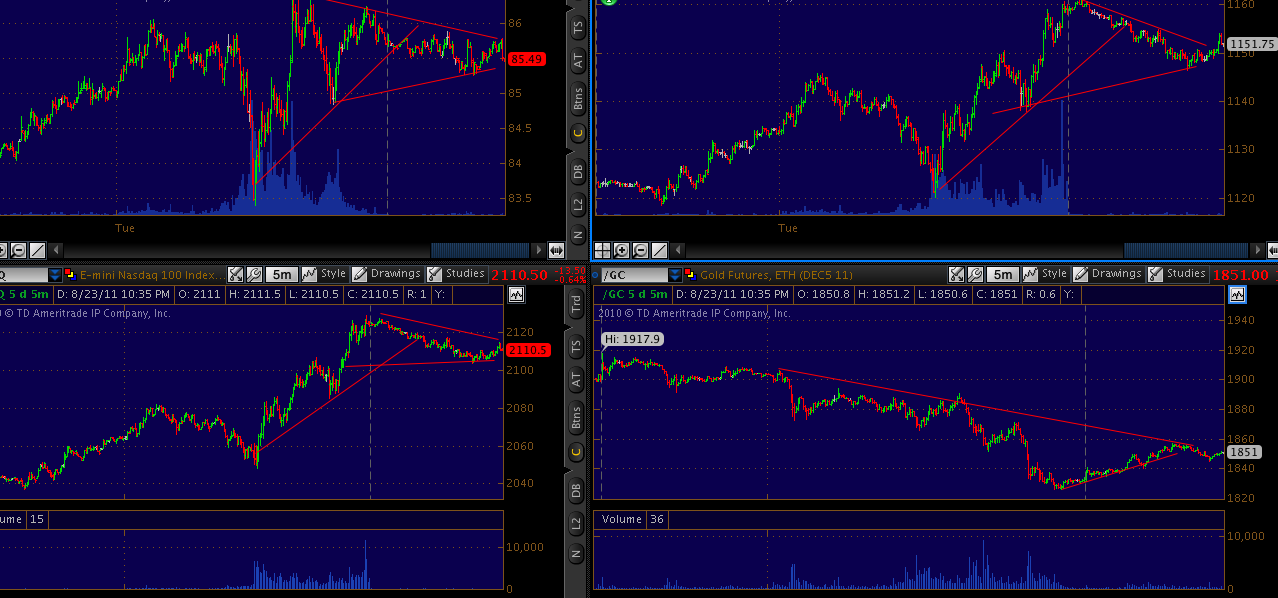Screen dimensions: 1278x598
Task: Open the symbol dropdown arrow on the Nasdaq chart
Action: click(x=54, y=274)
